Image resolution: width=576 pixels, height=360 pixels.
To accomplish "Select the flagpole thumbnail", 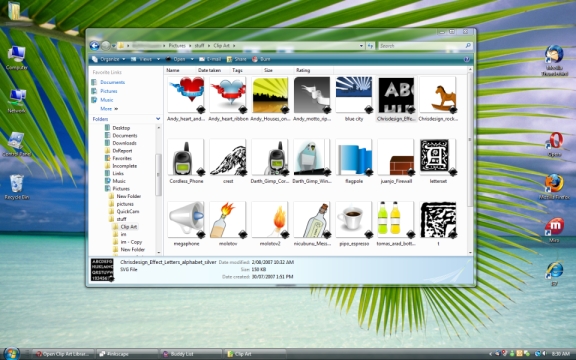I will coord(354,157).
